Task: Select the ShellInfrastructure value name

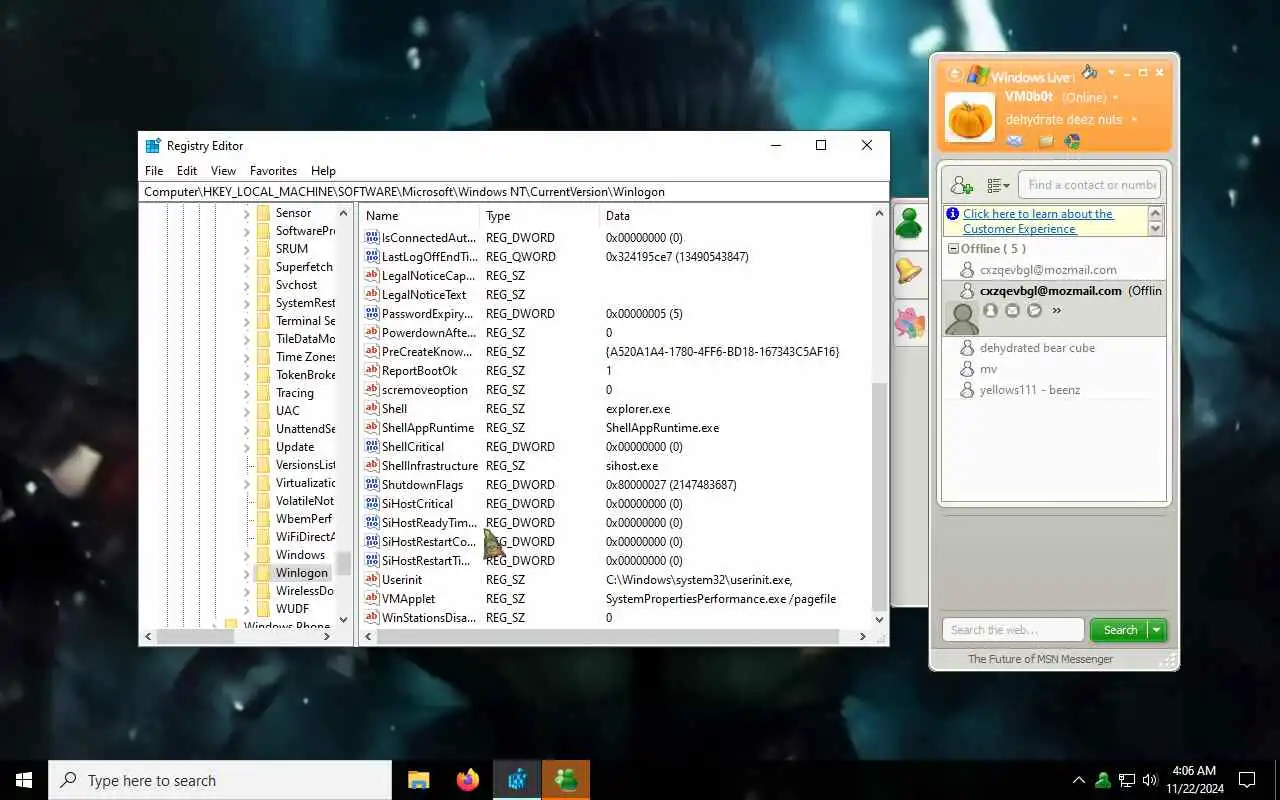Action: [x=430, y=466]
